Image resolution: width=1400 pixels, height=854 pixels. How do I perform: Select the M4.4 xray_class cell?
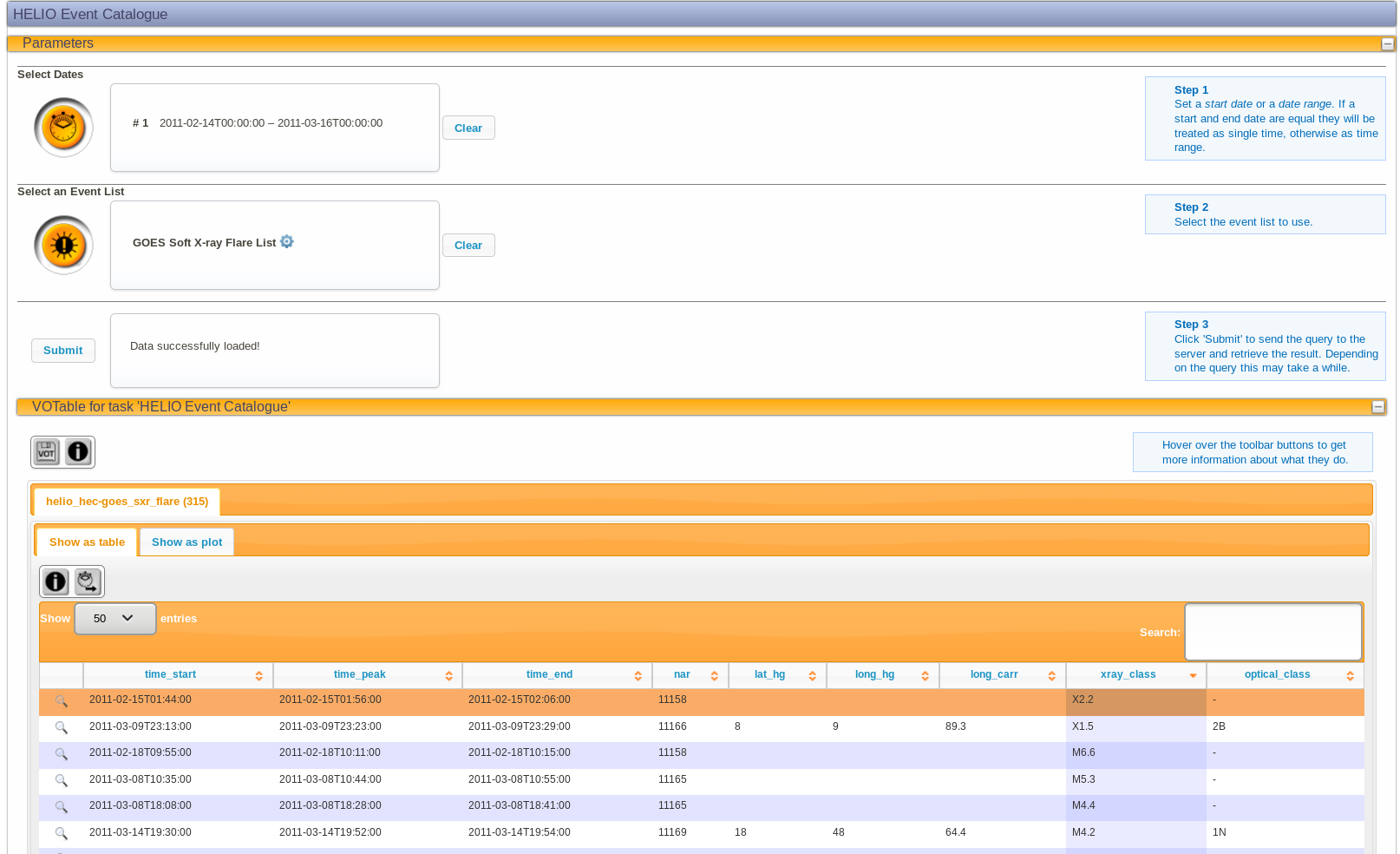(x=1136, y=806)
